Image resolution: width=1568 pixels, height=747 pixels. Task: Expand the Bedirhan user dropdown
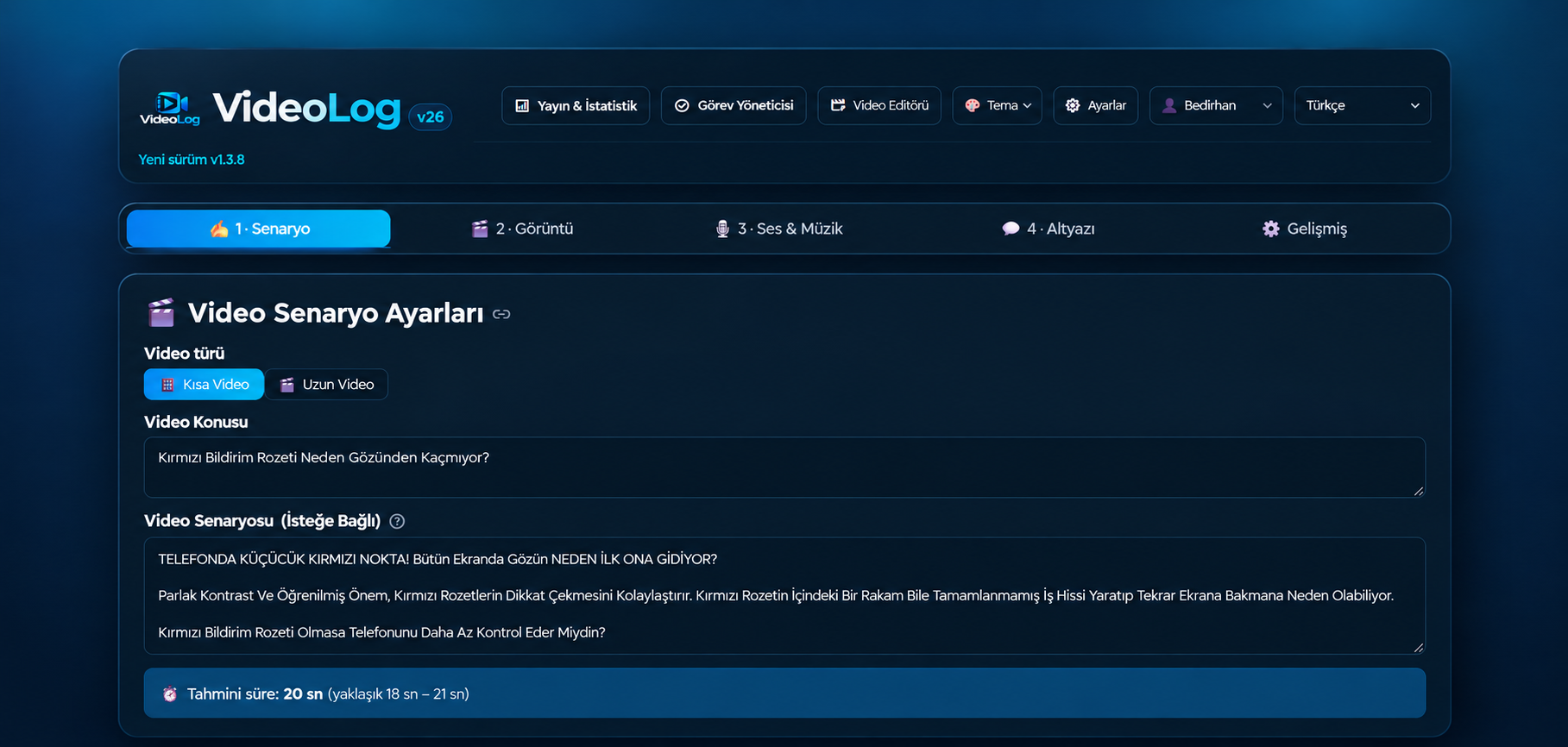1217,105
